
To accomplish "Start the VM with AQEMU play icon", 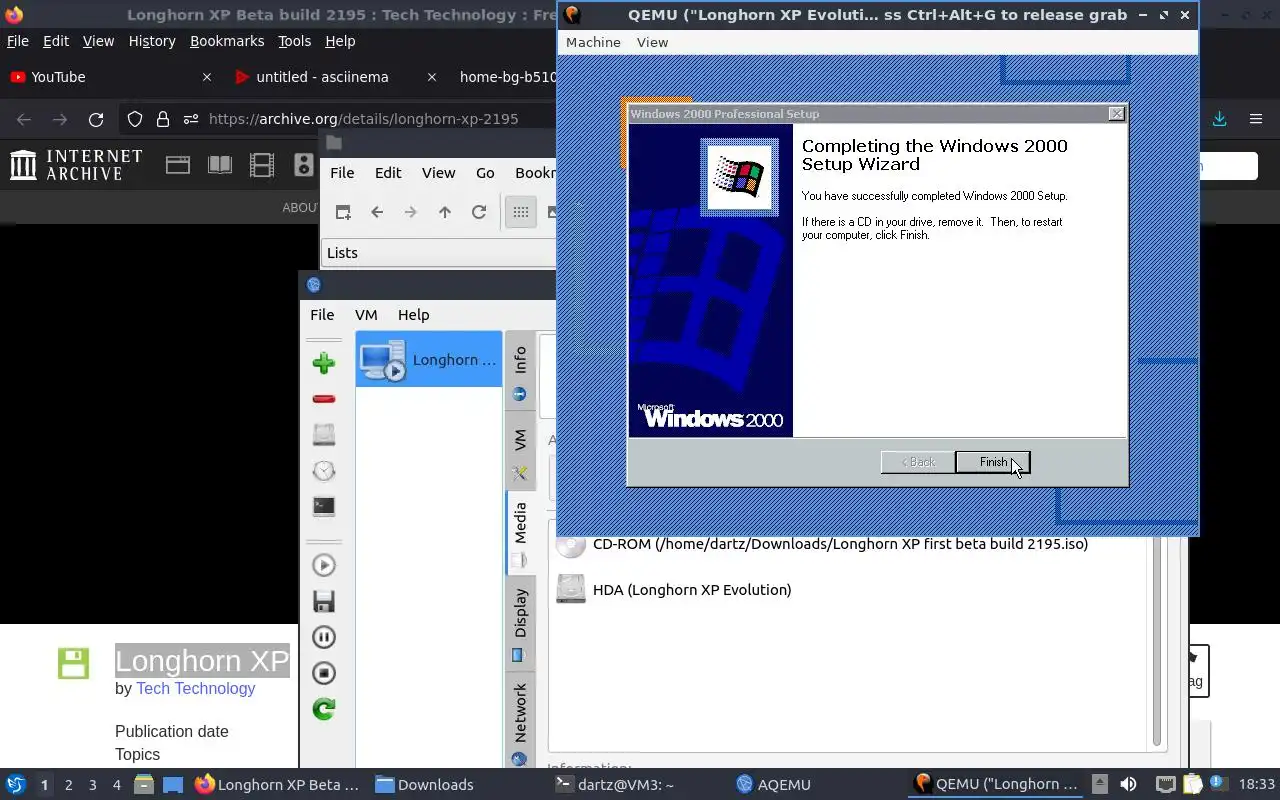I will (323, 565).
